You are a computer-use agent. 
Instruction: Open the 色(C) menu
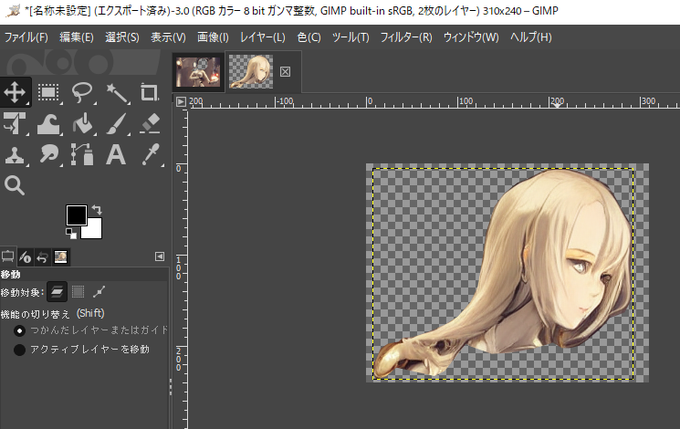point(309,37)
